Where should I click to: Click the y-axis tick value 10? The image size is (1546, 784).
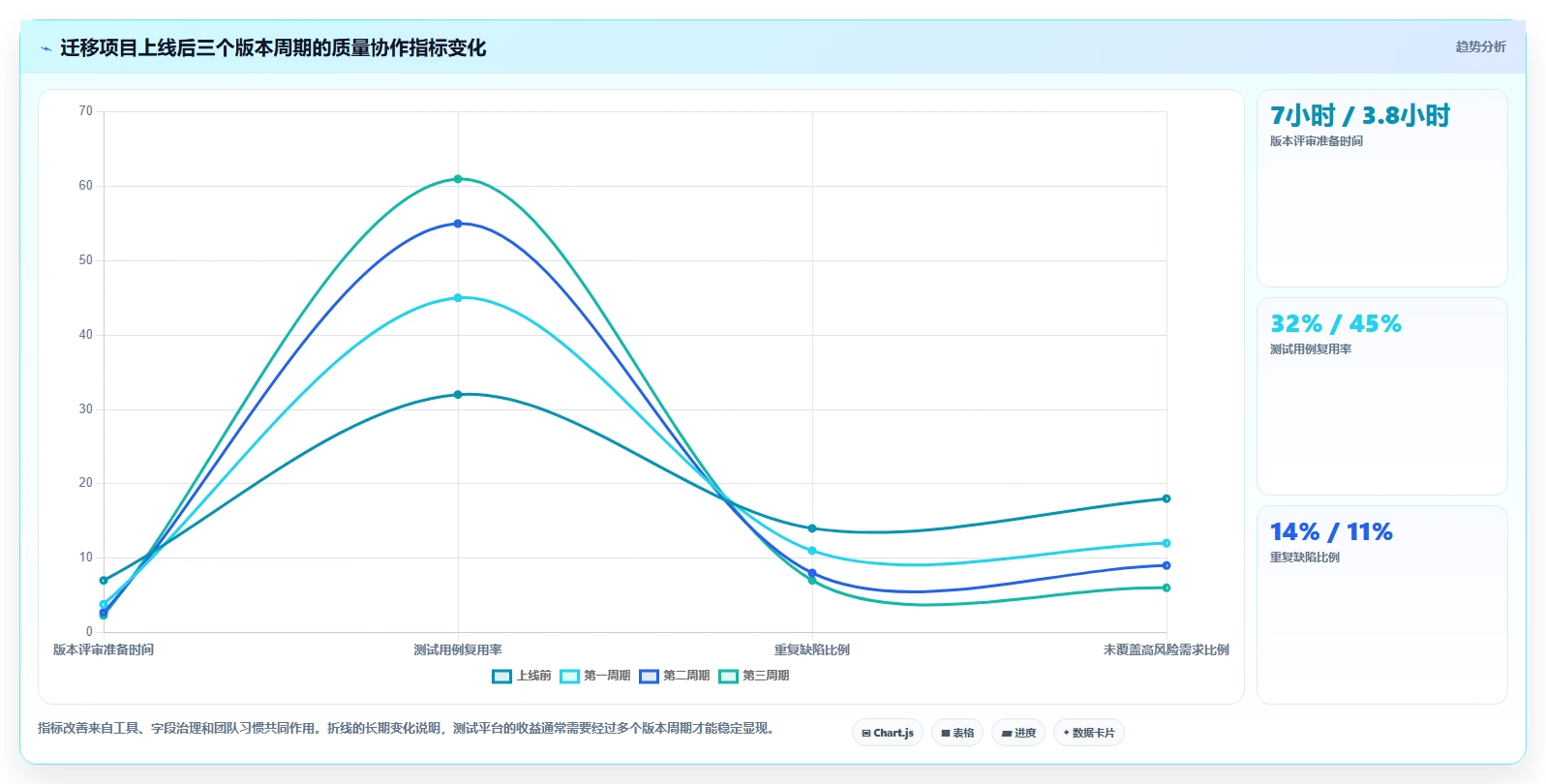pyautogui.click(x=86, y=558)
